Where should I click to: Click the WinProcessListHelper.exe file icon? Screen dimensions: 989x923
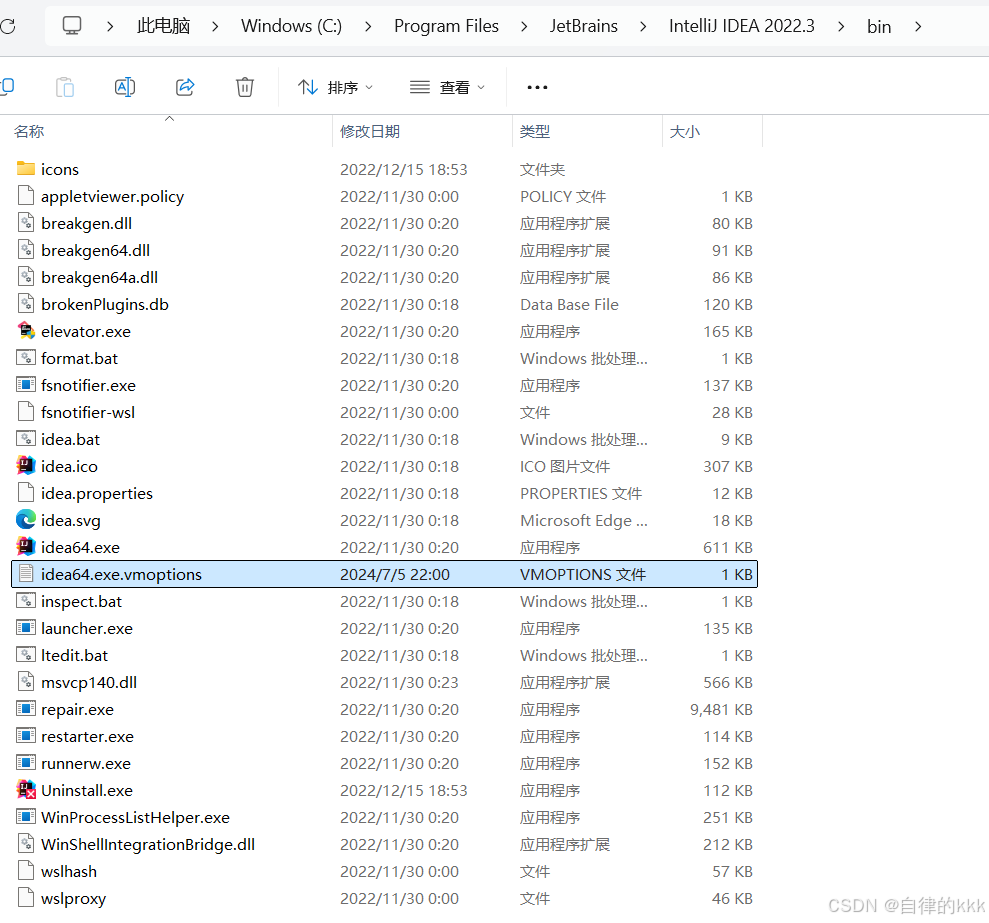26,816
